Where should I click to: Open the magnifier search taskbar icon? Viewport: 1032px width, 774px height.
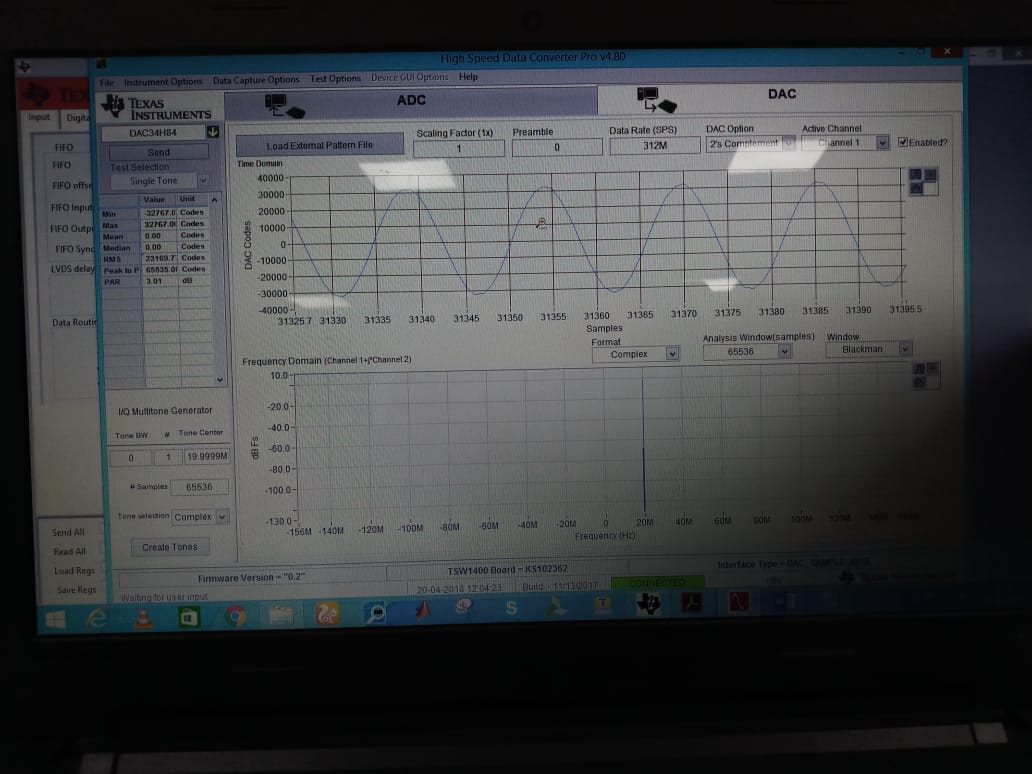pos(376,613)
